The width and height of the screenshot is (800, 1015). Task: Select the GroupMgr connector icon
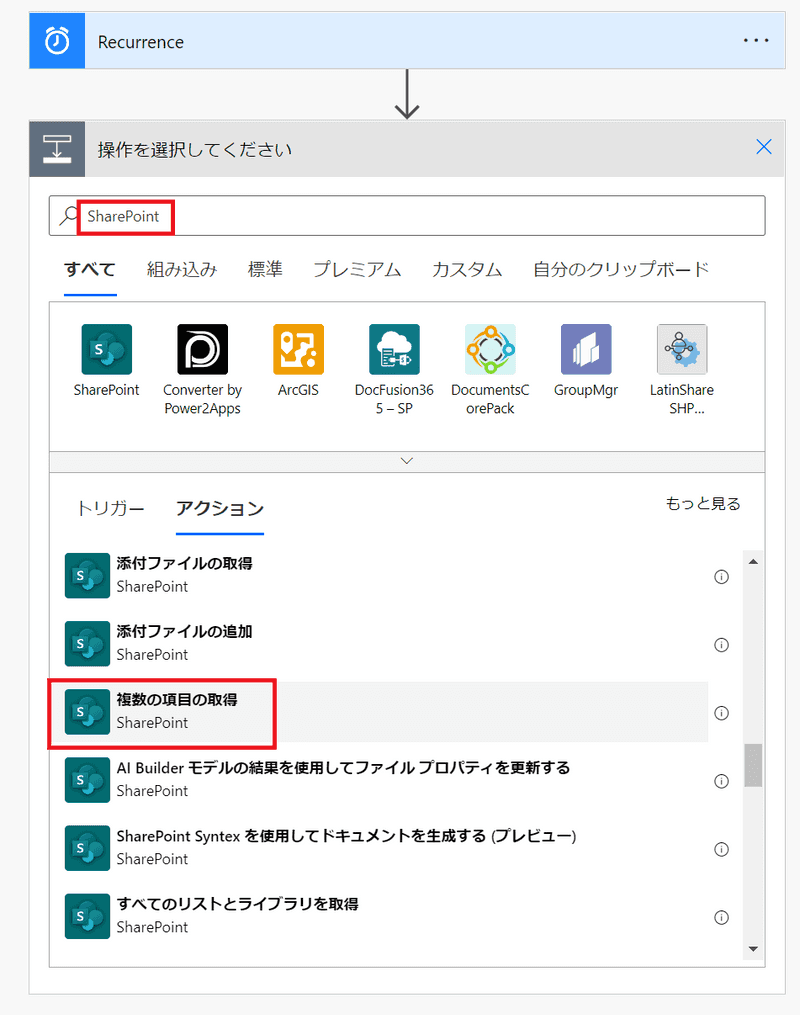[x=586, y=350]
